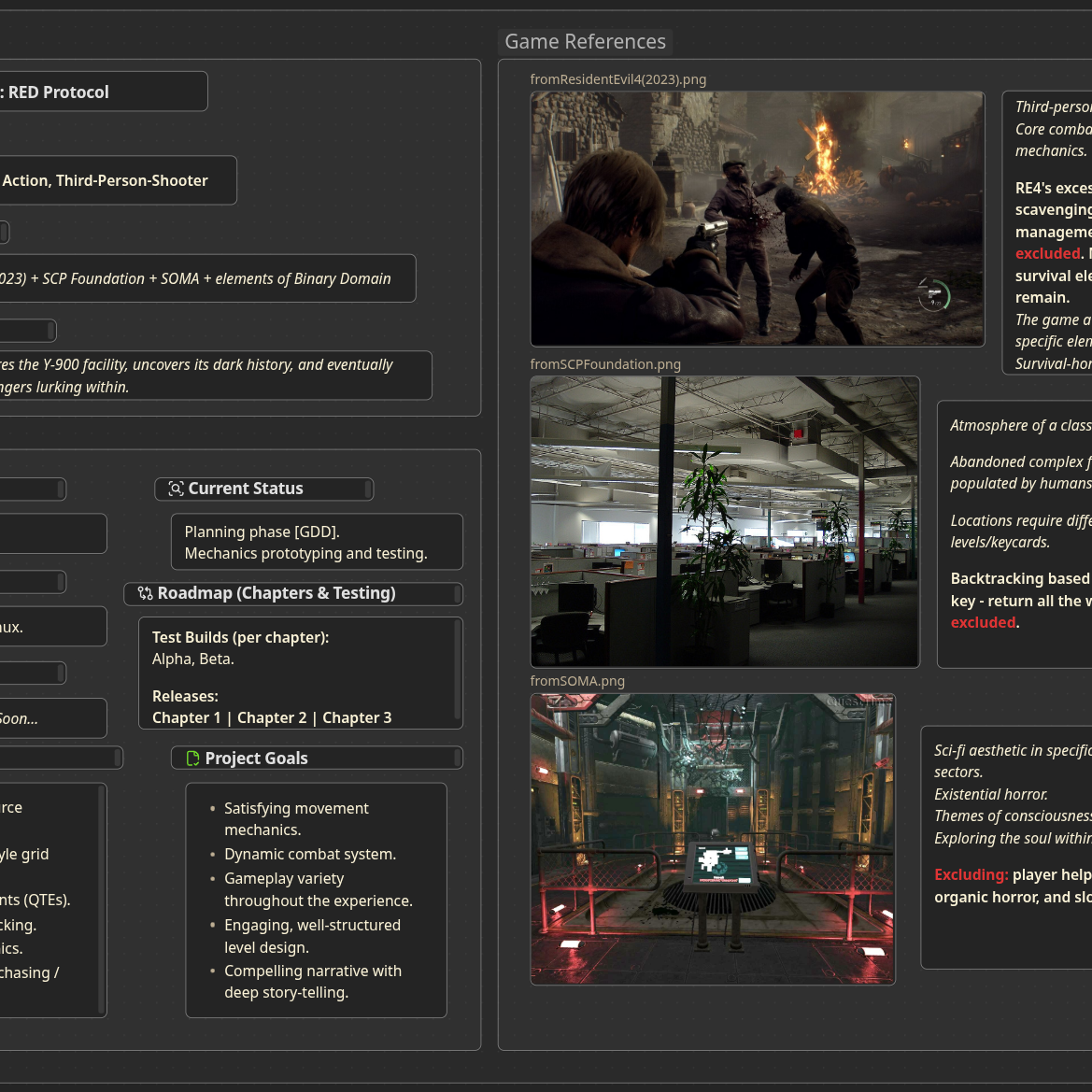Click the scan icon beside Current Status
This screenshot has width=1092, height=1092.
177,489
